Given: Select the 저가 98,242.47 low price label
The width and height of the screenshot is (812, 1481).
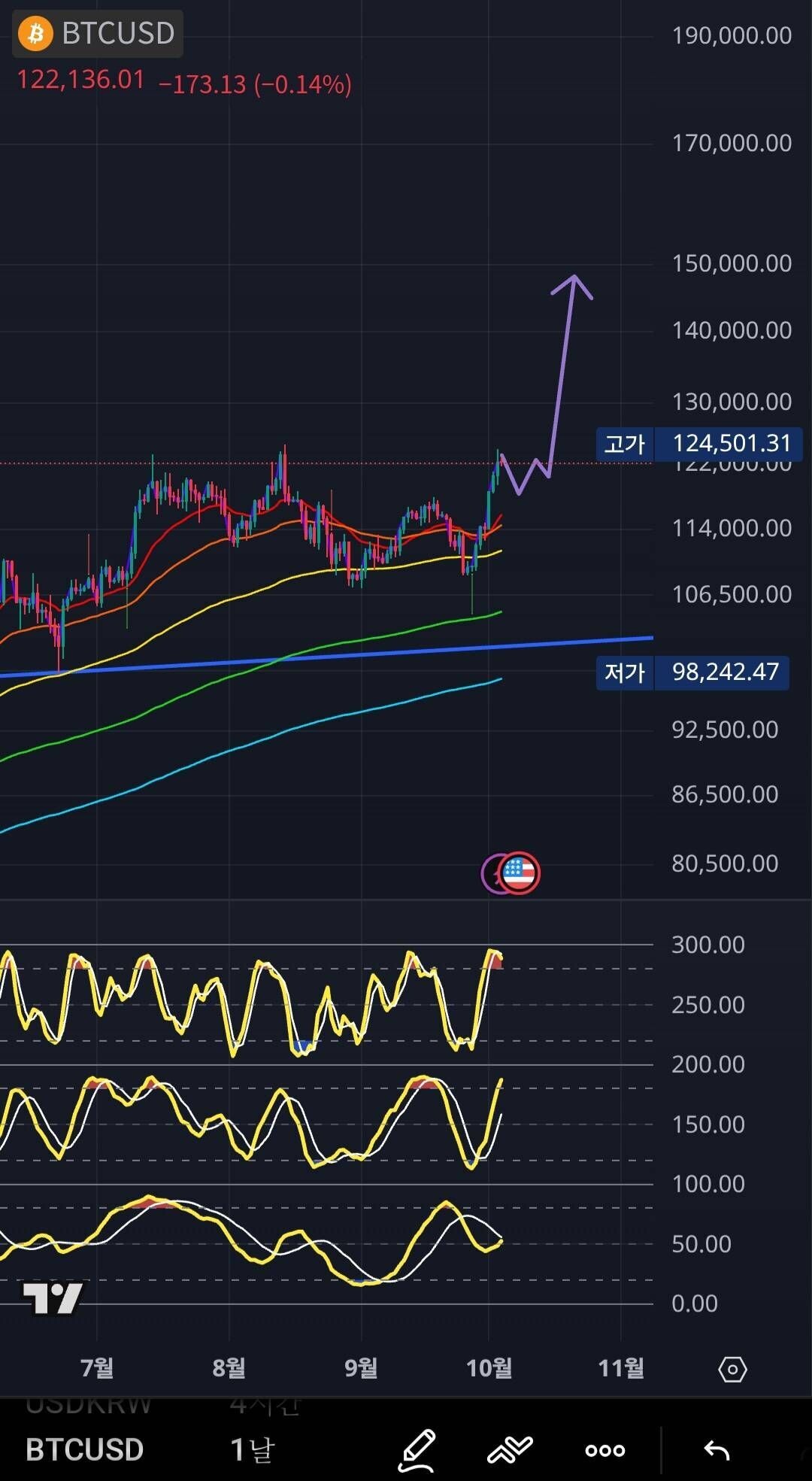Looking at the screenshot, I should [692, 672].
